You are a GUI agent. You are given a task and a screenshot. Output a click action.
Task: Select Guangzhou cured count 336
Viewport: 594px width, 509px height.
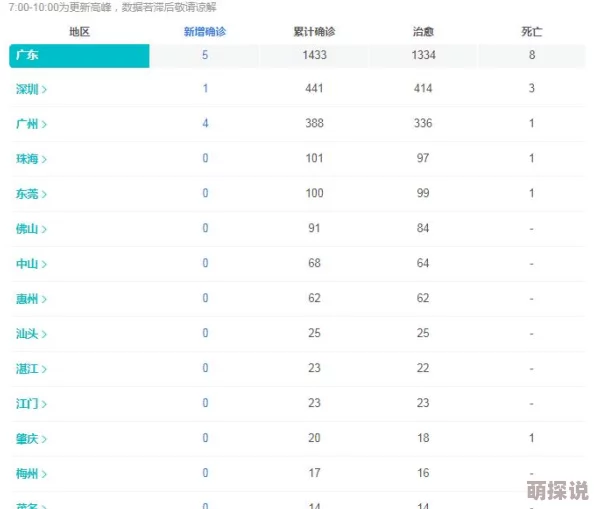pyautogui.click(x=423, y=123)
